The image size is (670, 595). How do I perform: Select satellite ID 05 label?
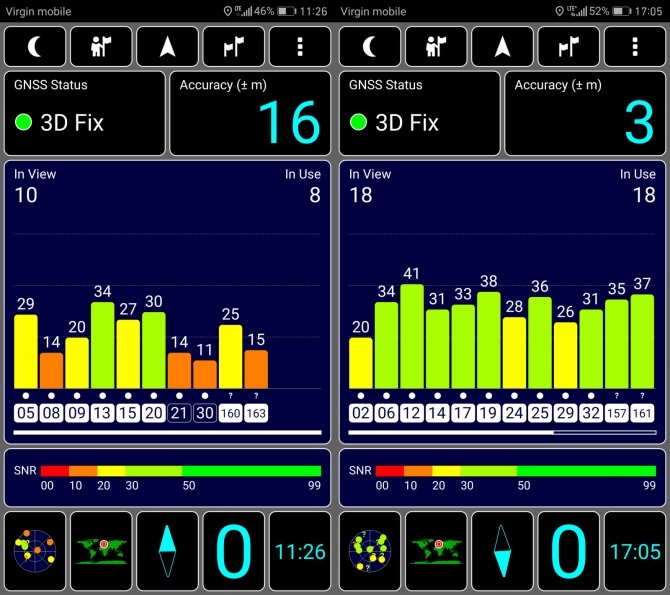click(x=26, y=413)
